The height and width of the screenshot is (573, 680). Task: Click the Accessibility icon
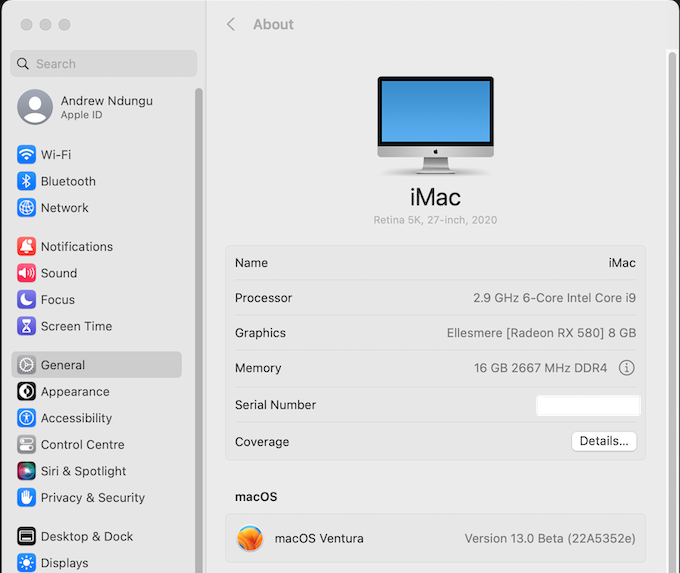[x=26, y=418]
